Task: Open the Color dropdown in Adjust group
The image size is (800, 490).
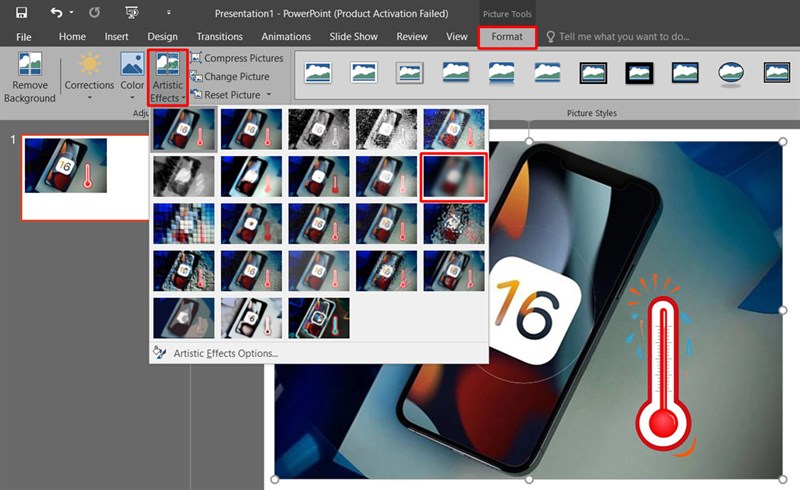Action: pos(132,78)
